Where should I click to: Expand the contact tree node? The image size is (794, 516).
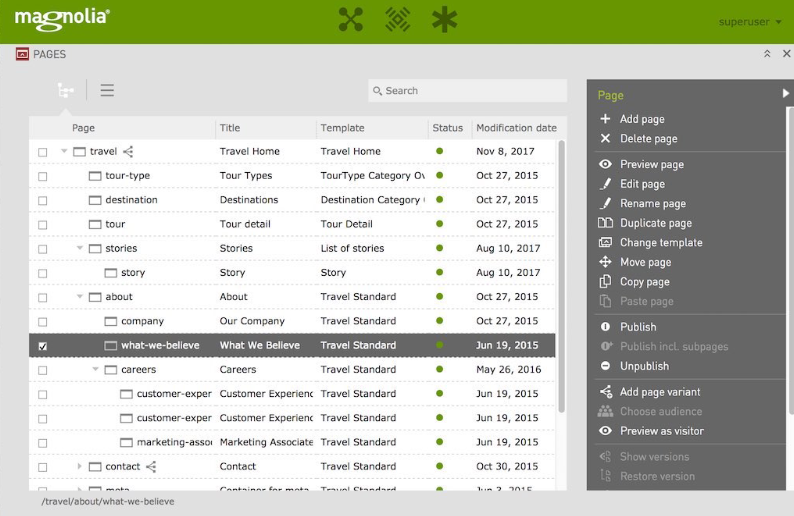80,466
